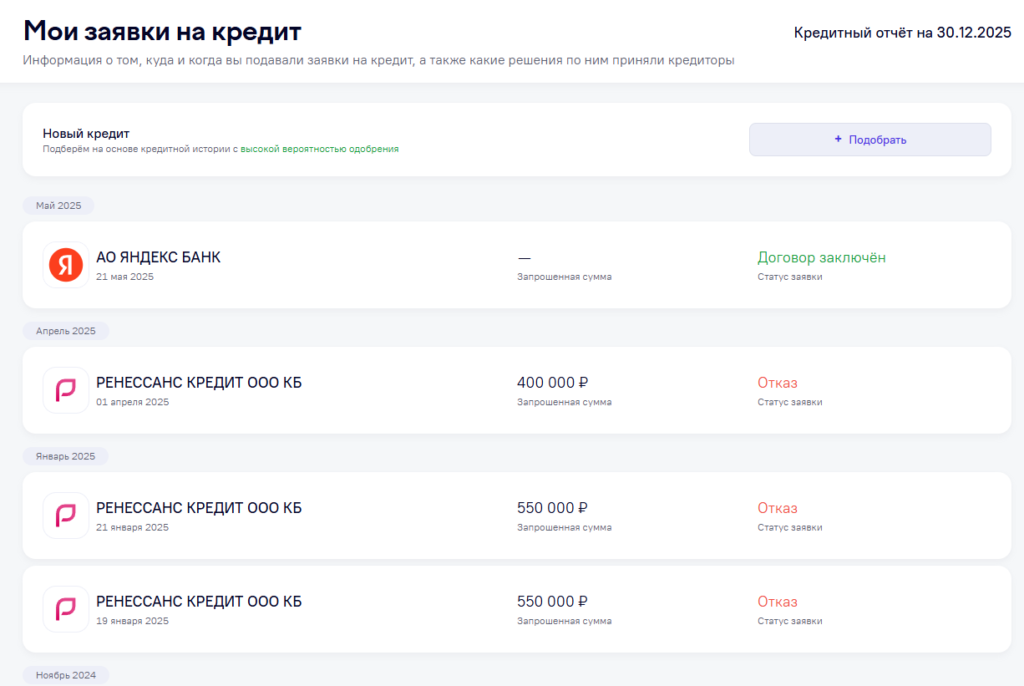Select the Май 2025 month label
Screen dimensions: 1024x686
tap(59, 205)
